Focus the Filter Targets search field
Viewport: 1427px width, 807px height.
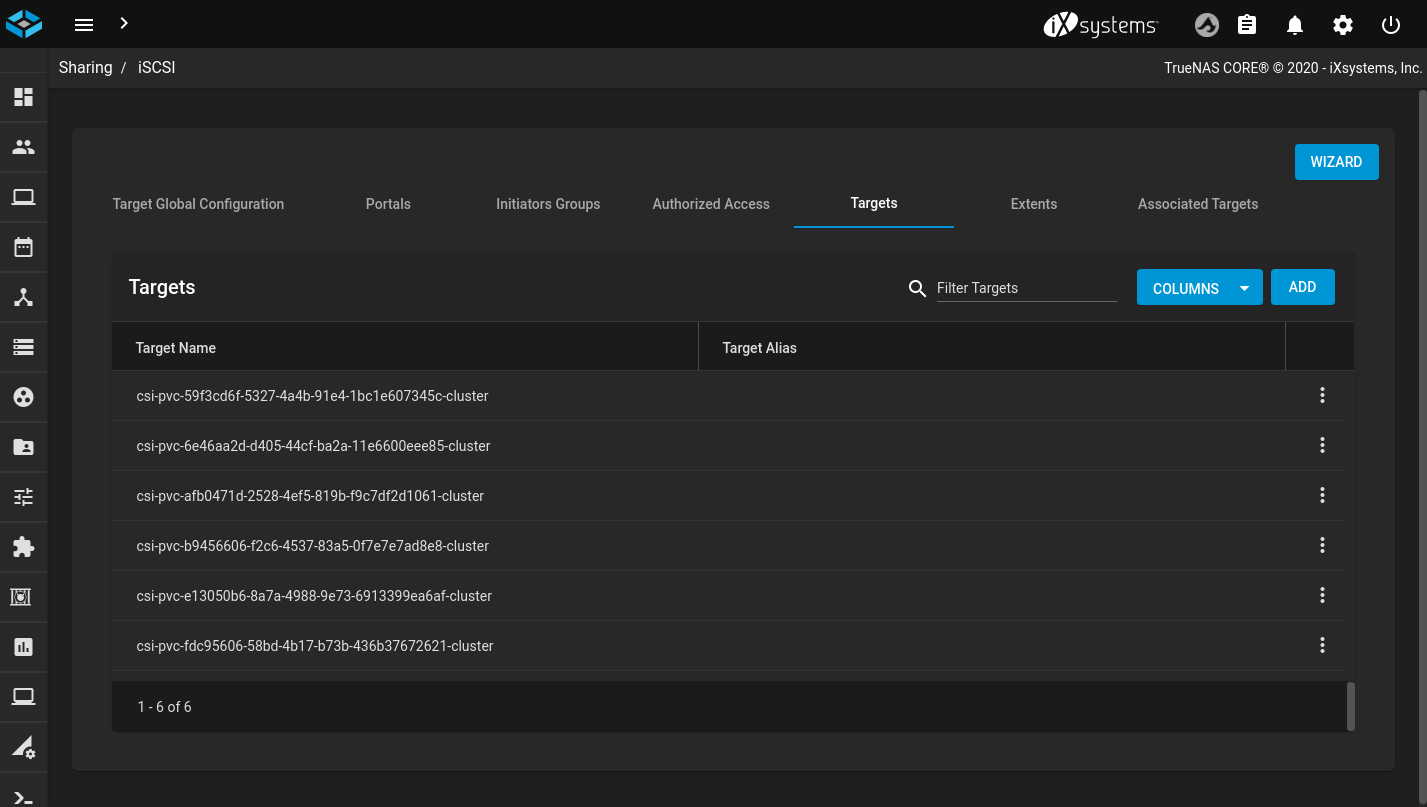pos(1025,288)
